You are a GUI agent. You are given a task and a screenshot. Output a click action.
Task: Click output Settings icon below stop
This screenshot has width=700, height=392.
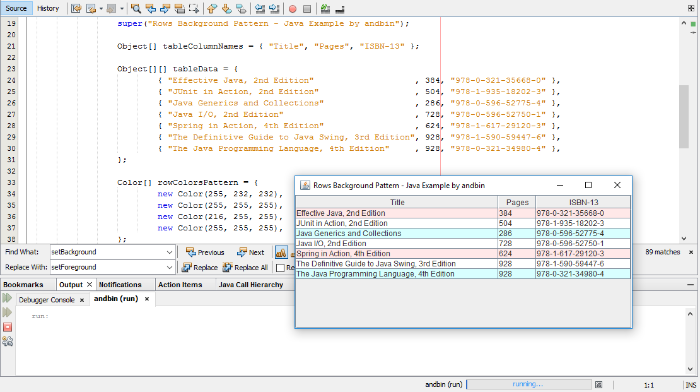coord(7,342)
